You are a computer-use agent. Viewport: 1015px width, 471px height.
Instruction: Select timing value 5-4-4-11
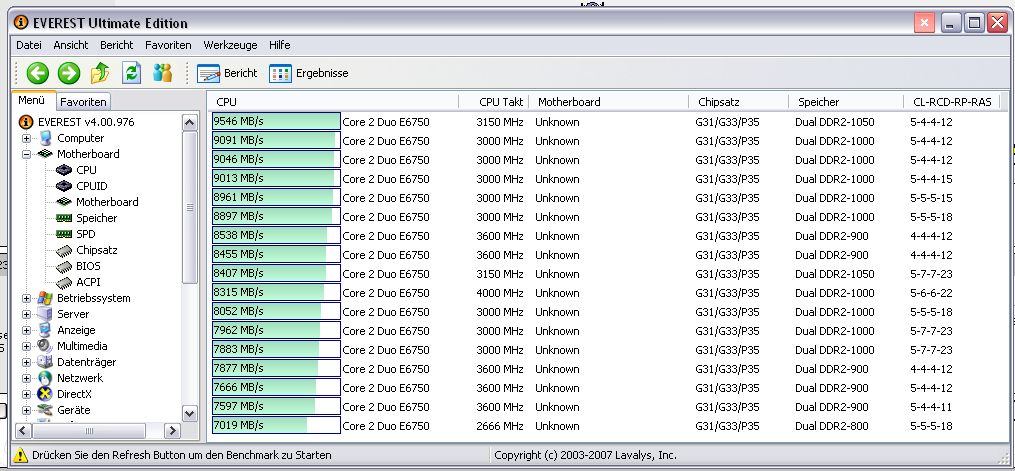click(931, 407)
